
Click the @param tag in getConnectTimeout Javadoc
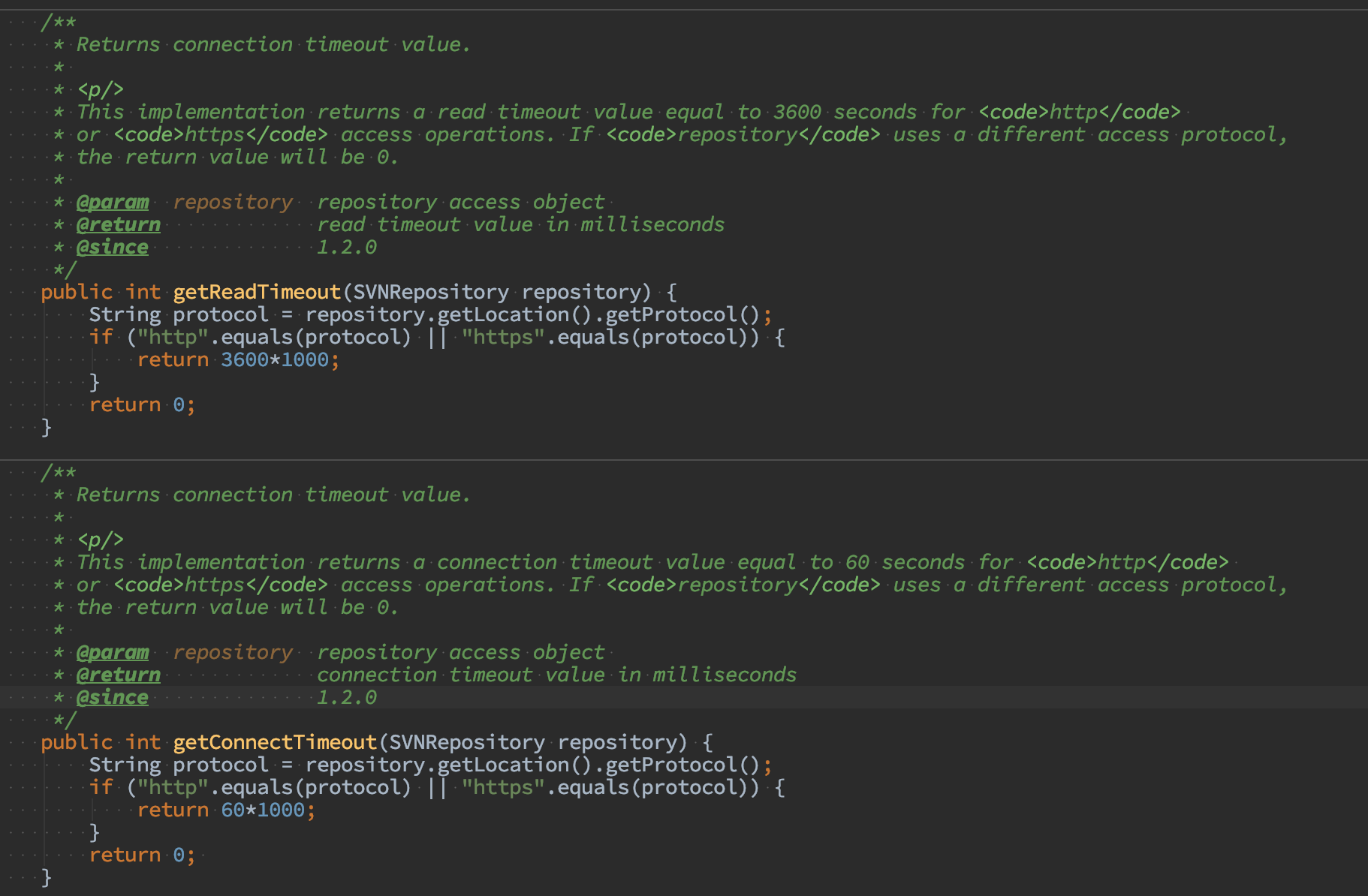coord(113,651)
